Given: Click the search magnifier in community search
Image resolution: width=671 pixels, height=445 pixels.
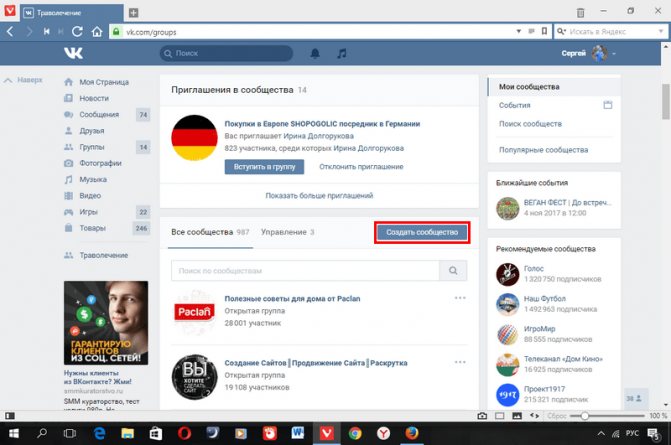Looking at the screenshot, I should (453, 270).
